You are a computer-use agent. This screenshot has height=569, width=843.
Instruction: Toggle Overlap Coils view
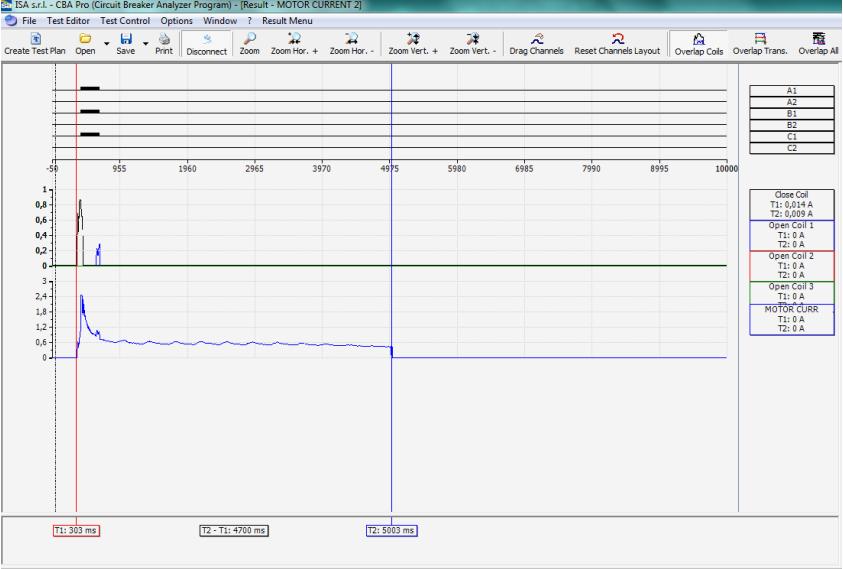pos(698,44)
